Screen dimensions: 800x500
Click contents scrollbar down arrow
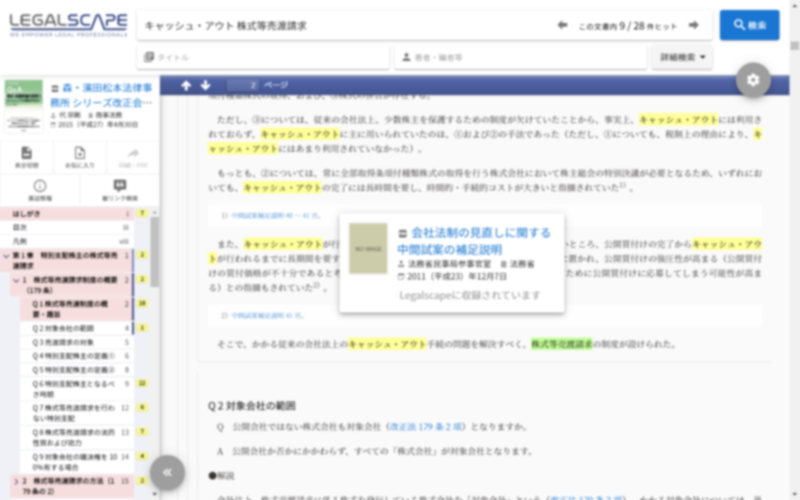(155, 494)
